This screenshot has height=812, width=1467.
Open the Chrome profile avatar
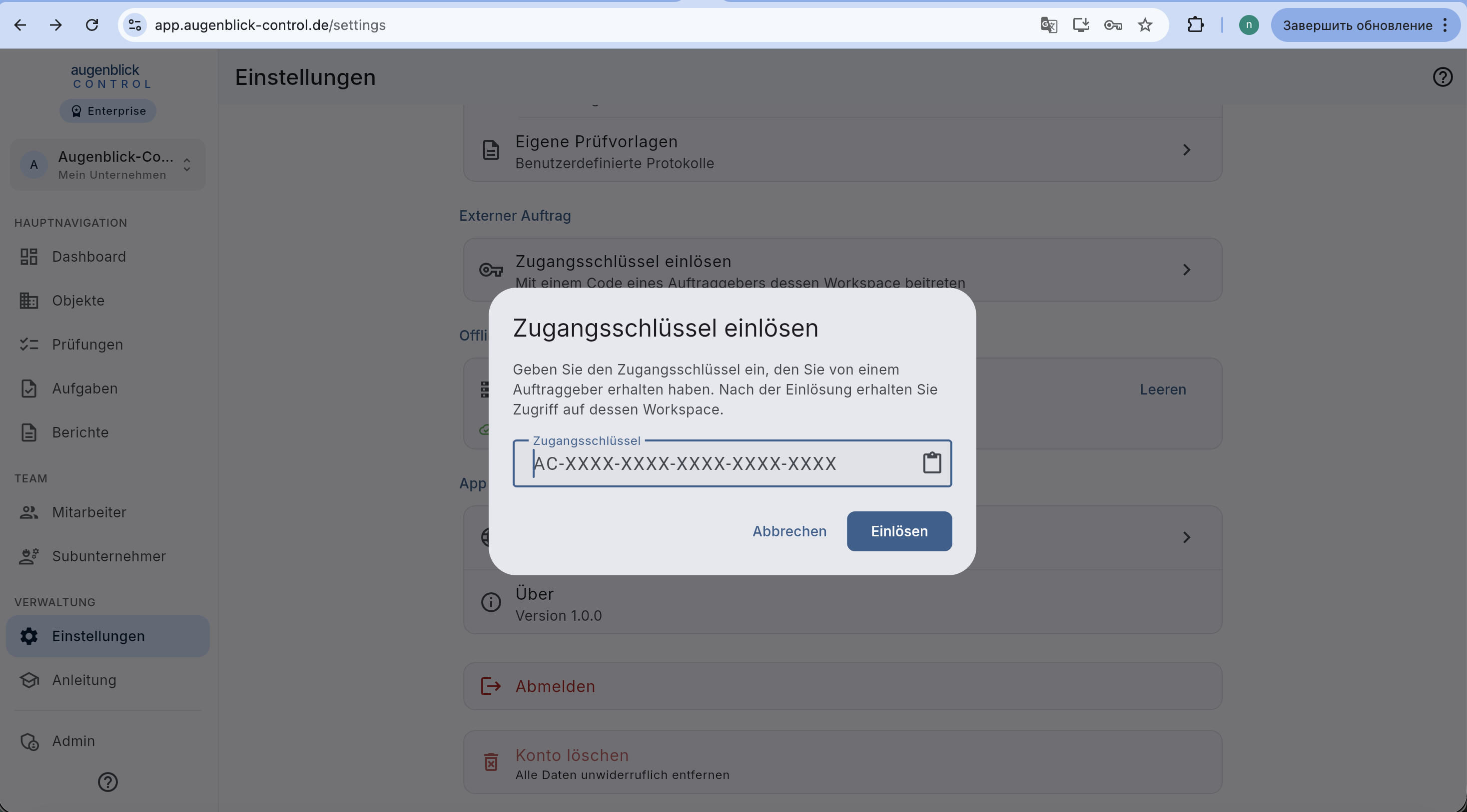tap(1248, 25)
